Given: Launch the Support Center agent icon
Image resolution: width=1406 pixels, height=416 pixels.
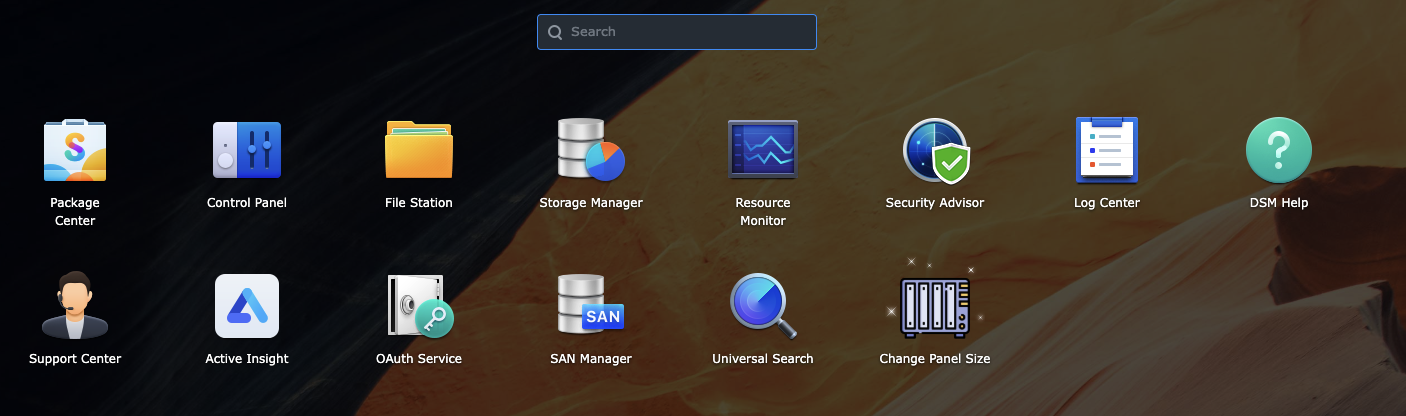Looking at the screenshot, I should click(x=75, y=306).
